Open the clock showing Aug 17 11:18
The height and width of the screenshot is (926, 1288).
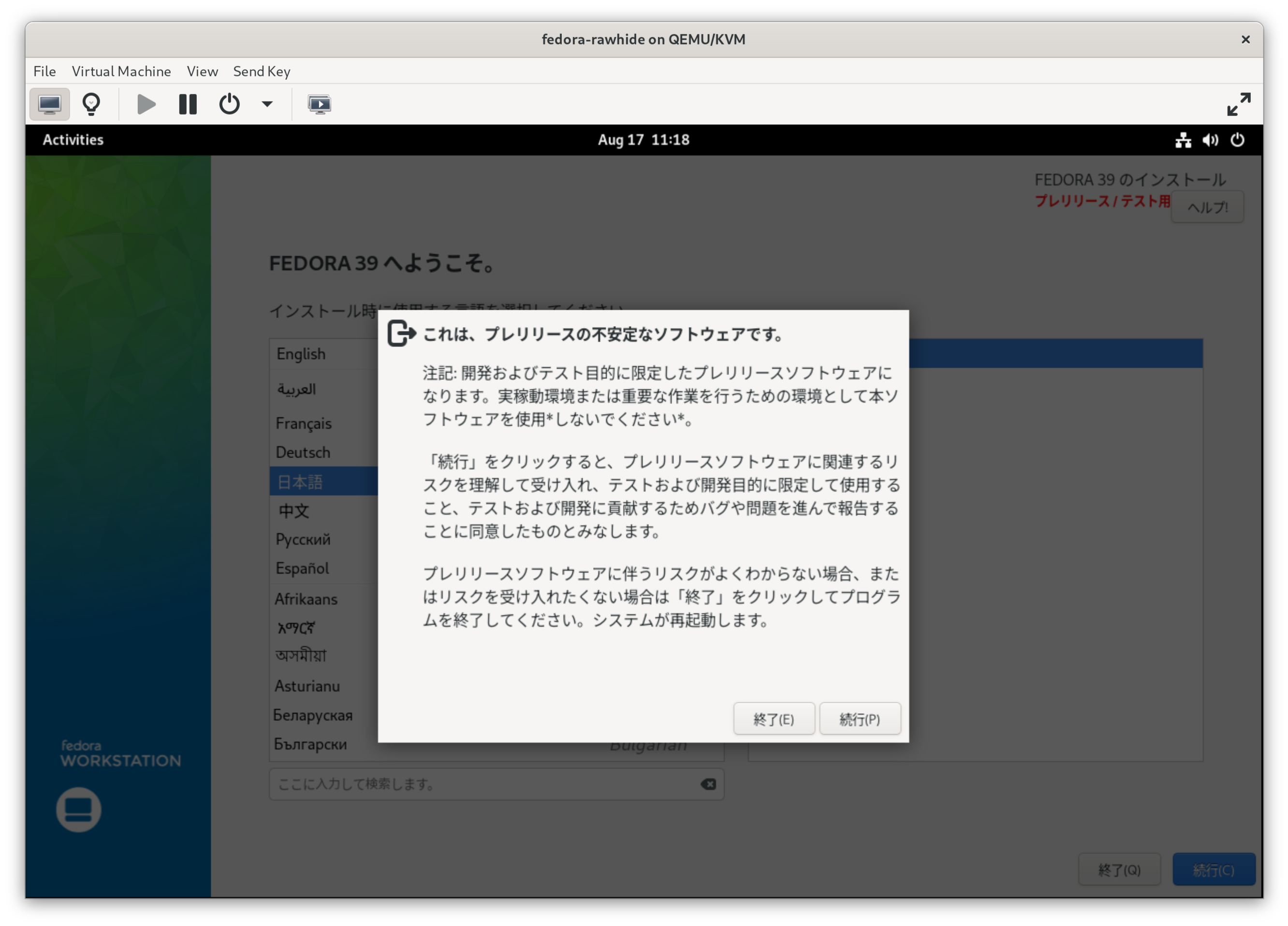[644, 140]
